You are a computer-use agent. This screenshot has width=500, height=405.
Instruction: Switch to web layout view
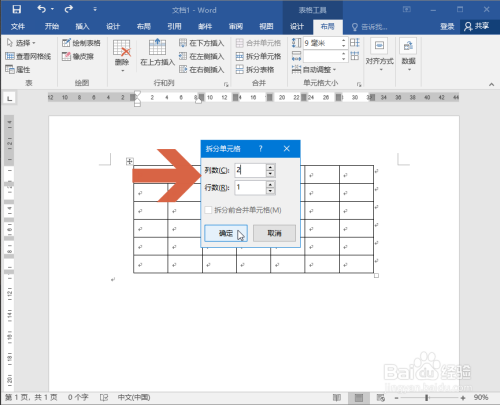380,397
